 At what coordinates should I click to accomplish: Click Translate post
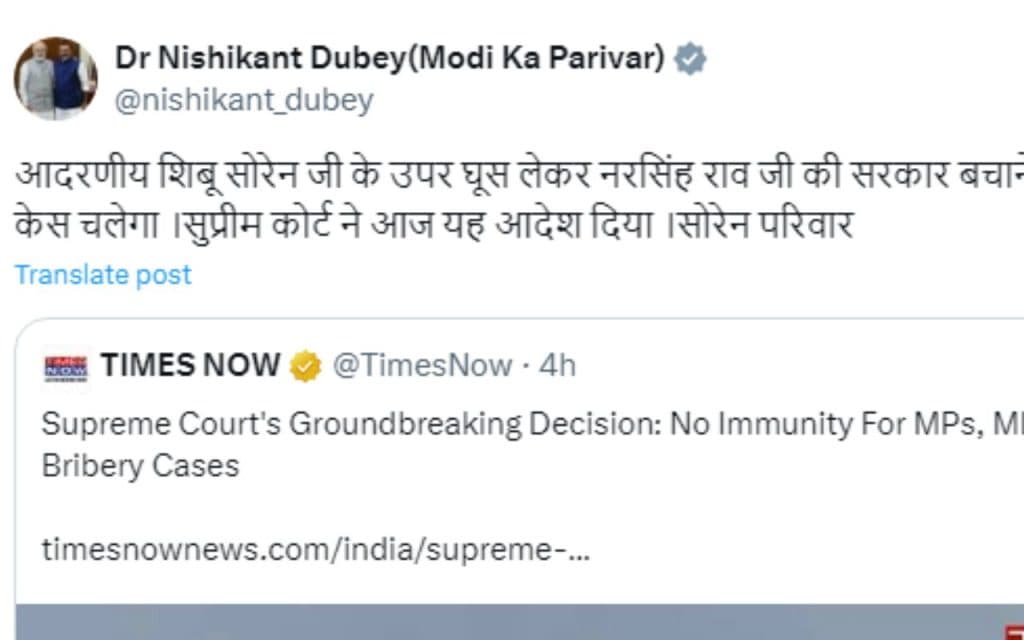[103, 275]
